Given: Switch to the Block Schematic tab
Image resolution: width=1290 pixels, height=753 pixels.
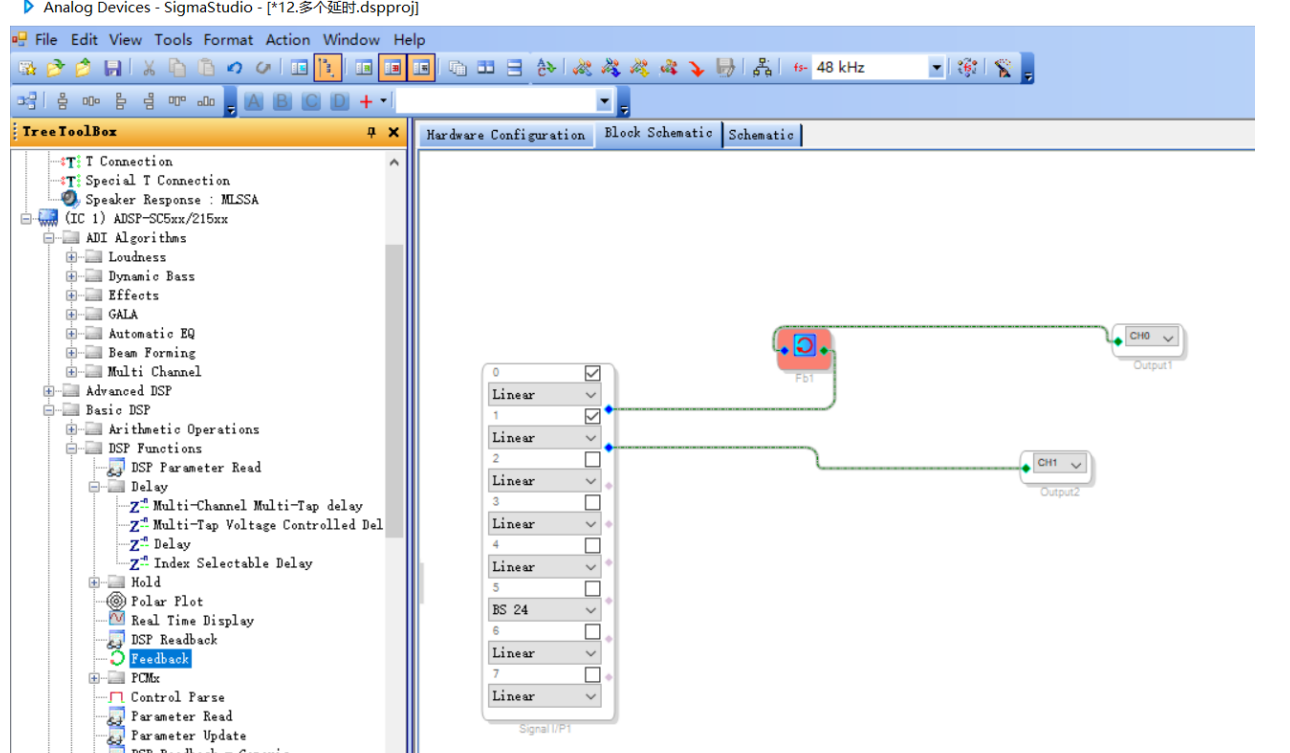Looking at the screenshot, I should (658, 133).
